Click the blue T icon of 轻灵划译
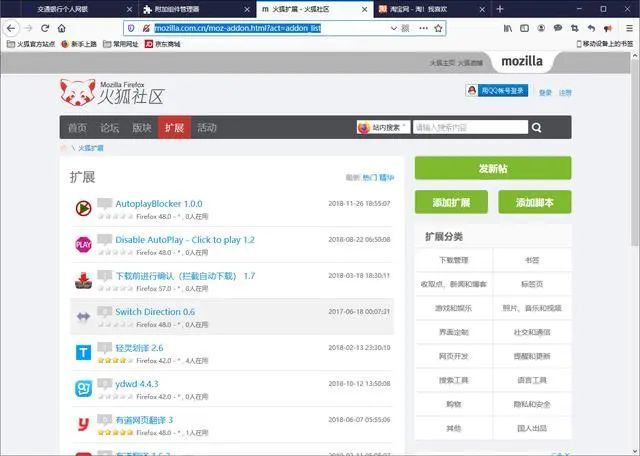Viewport: 640px width, 456px height. point(83,352)
